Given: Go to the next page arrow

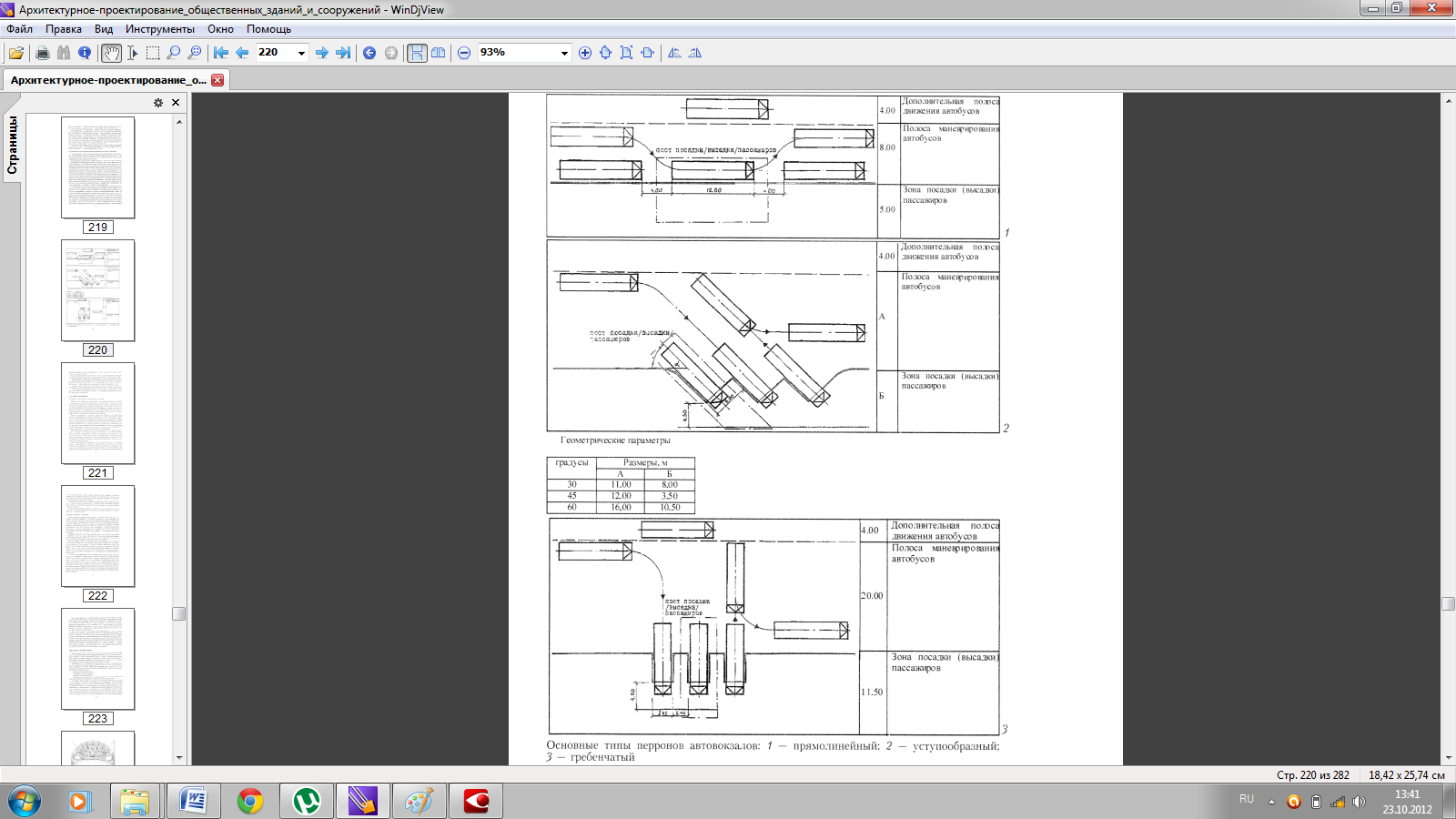Looking at the screenshot, I should (x=321, y=53).
